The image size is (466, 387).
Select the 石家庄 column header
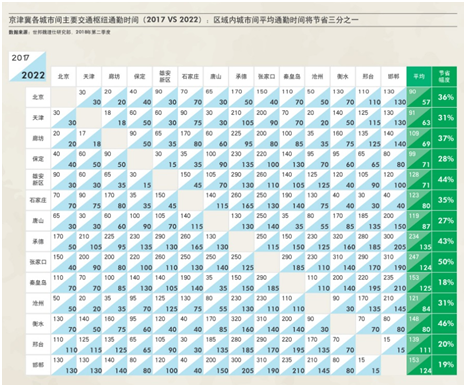pyautogui.click(x=190, y=76)
